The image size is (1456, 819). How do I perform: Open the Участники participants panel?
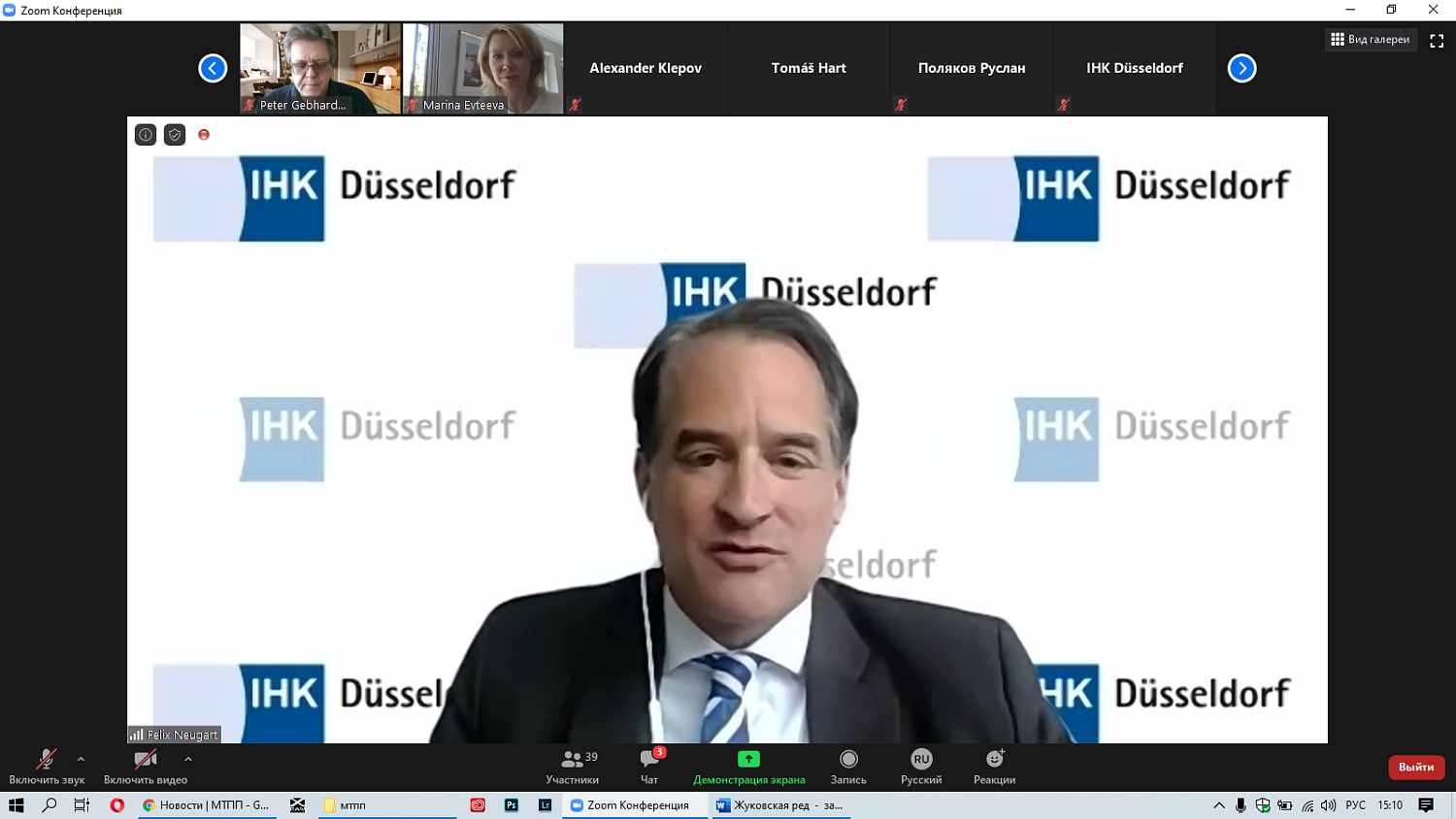[x=573, y=766]
